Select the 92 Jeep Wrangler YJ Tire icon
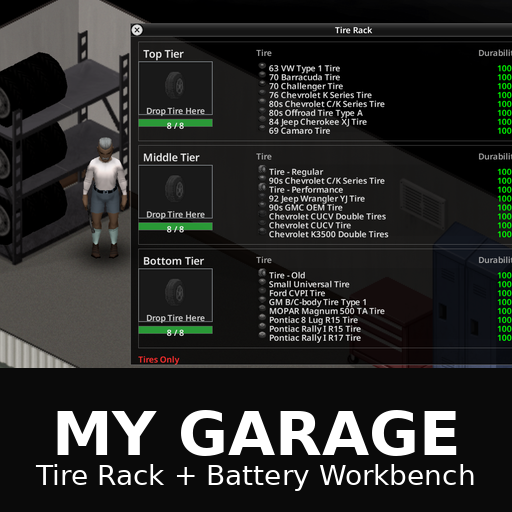The height and width of the screenshot is (512, 512). (262, 196)
